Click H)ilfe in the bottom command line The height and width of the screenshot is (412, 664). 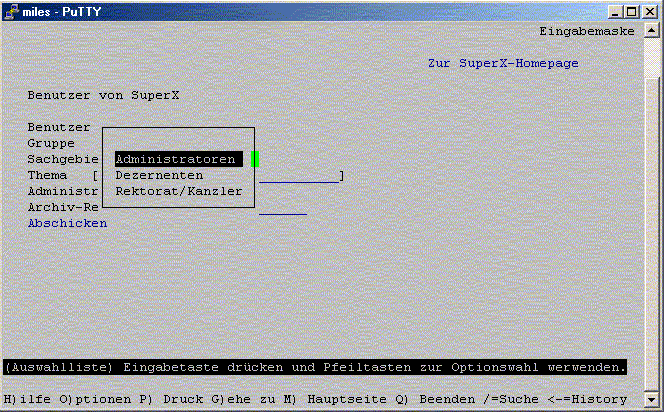[27, 399]
